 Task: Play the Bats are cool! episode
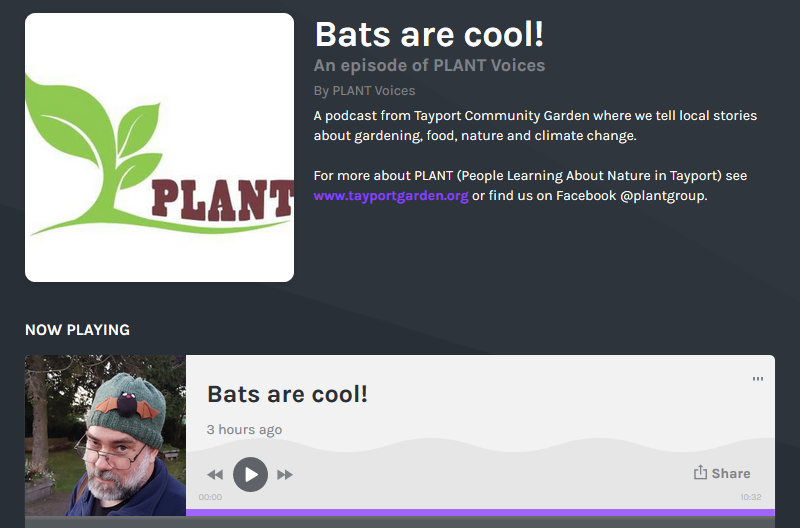click(250, 474)
